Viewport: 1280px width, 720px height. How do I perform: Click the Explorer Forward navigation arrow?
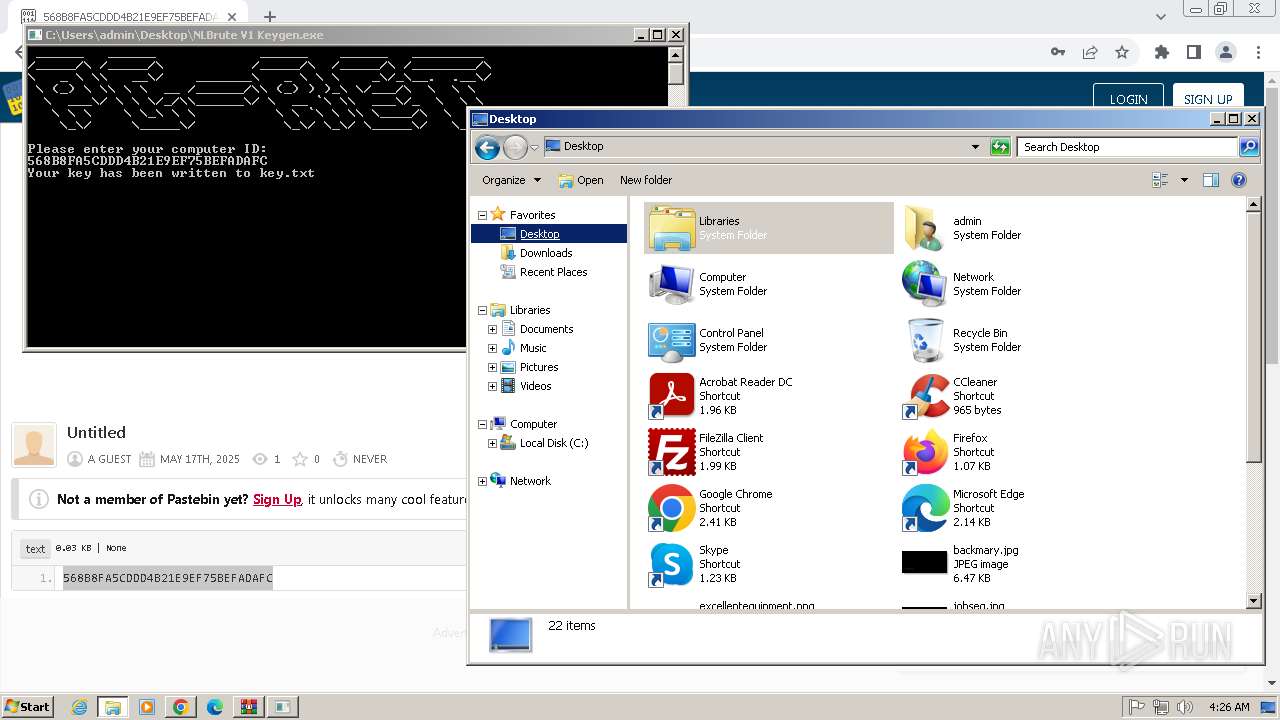point(515,148)
